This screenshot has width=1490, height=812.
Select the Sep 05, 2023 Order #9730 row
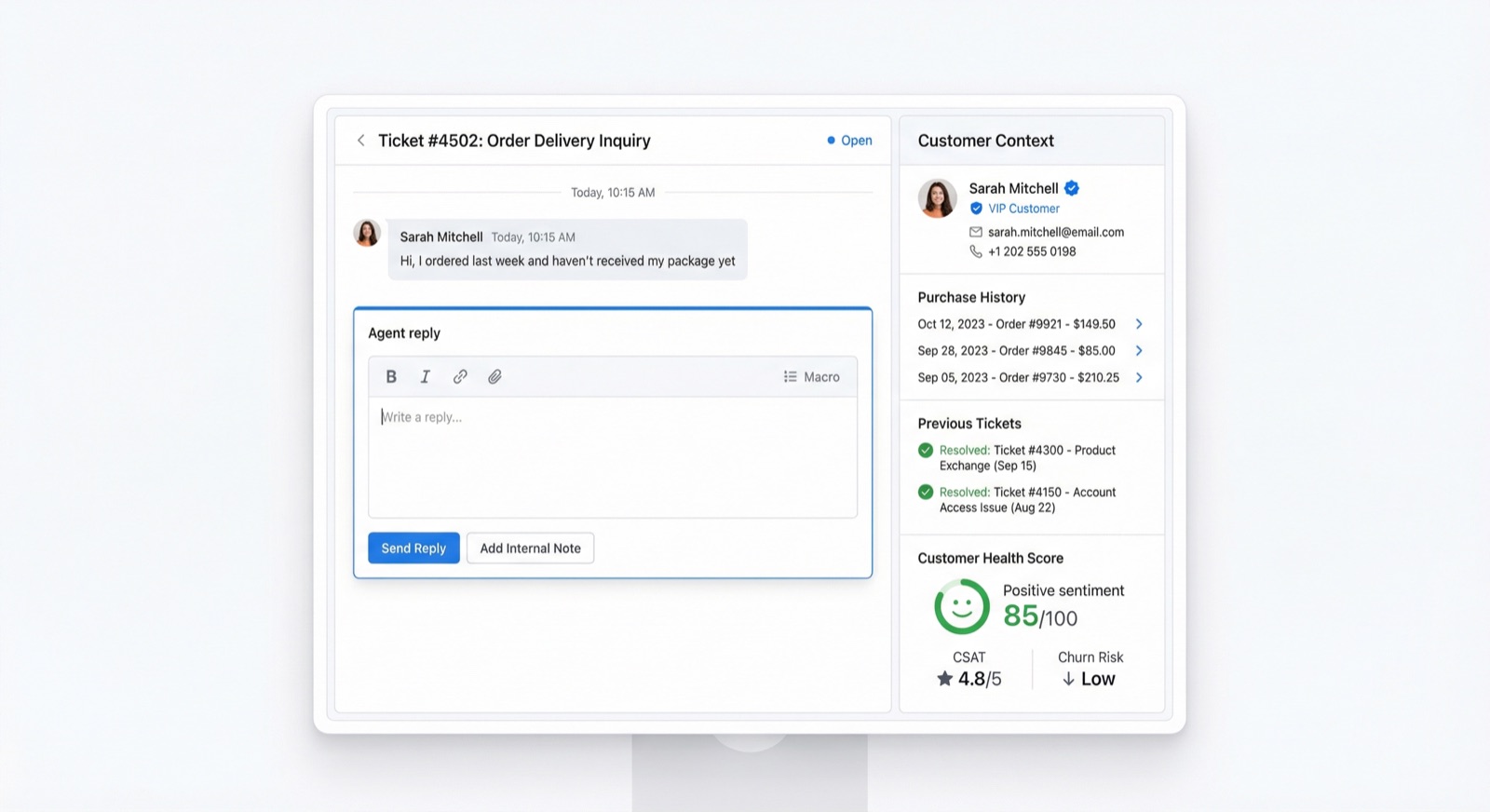point(1031,378)
